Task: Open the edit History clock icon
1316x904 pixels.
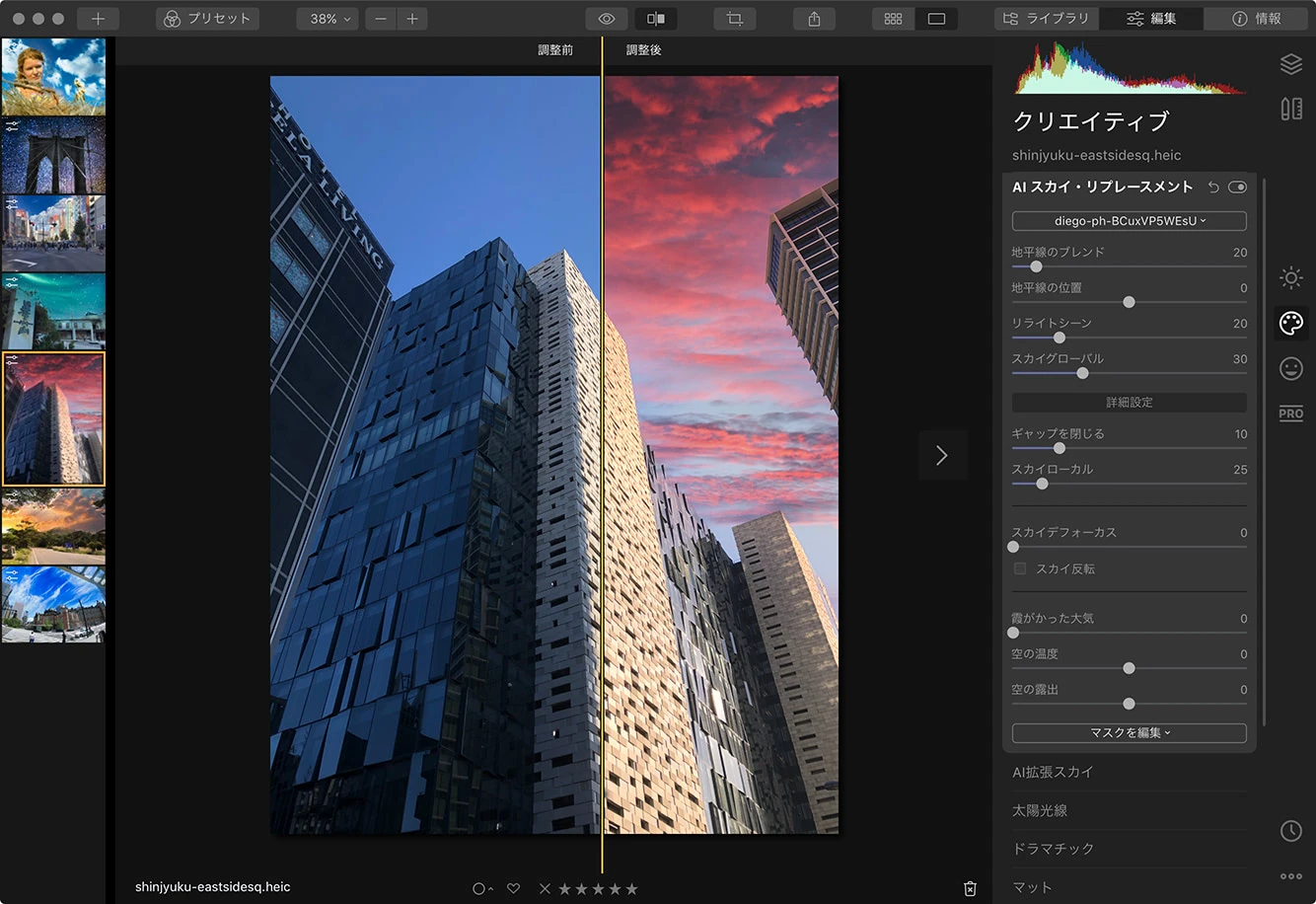Action: pos(1290,831)
